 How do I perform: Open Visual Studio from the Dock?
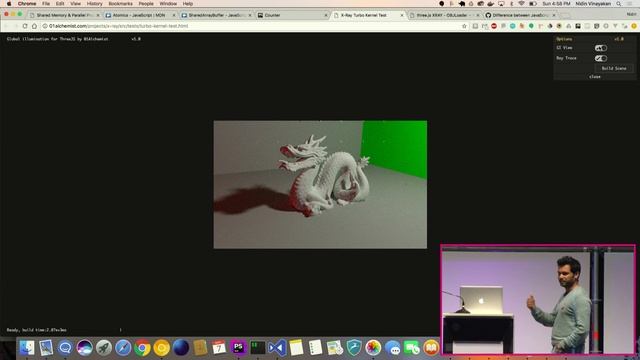tap(277, 348)
